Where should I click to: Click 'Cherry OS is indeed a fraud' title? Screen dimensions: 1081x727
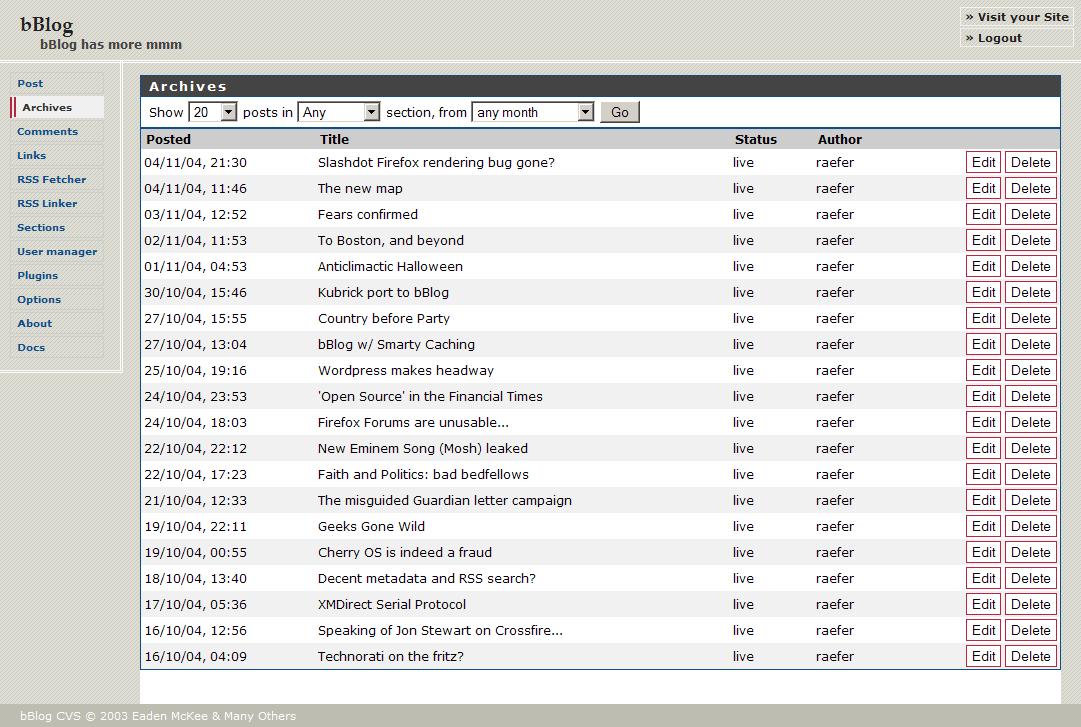(x=405, y=553)
